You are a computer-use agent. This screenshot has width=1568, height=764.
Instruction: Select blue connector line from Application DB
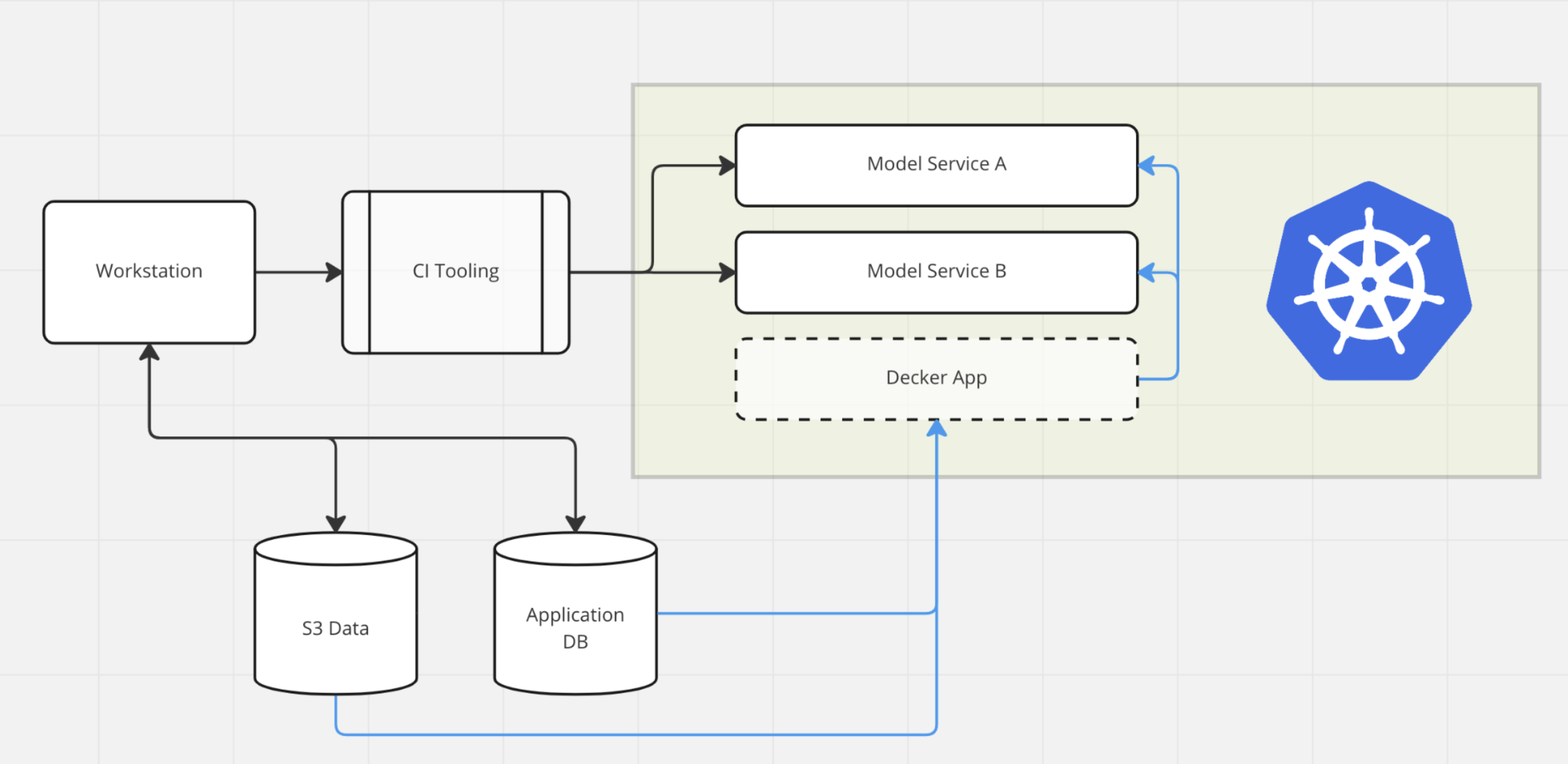[791, 613]
